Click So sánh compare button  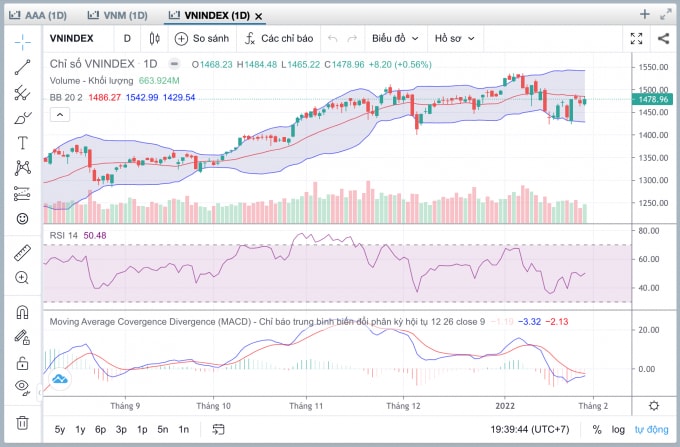coord(202,39)
